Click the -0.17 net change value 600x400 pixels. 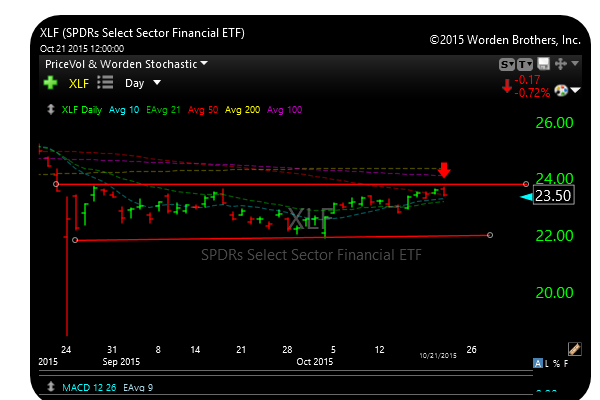(527, 80)
